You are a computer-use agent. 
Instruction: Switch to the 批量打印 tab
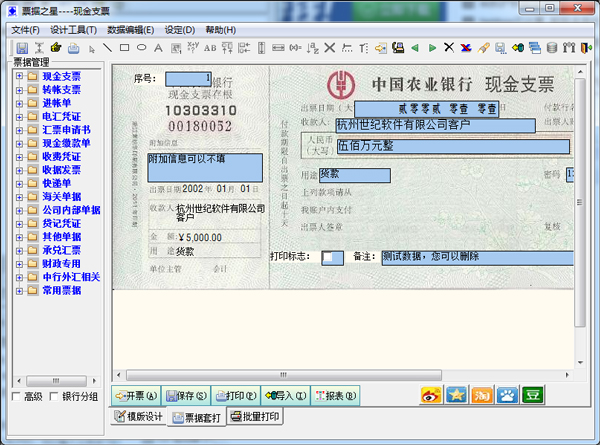[x=255, y=416]
